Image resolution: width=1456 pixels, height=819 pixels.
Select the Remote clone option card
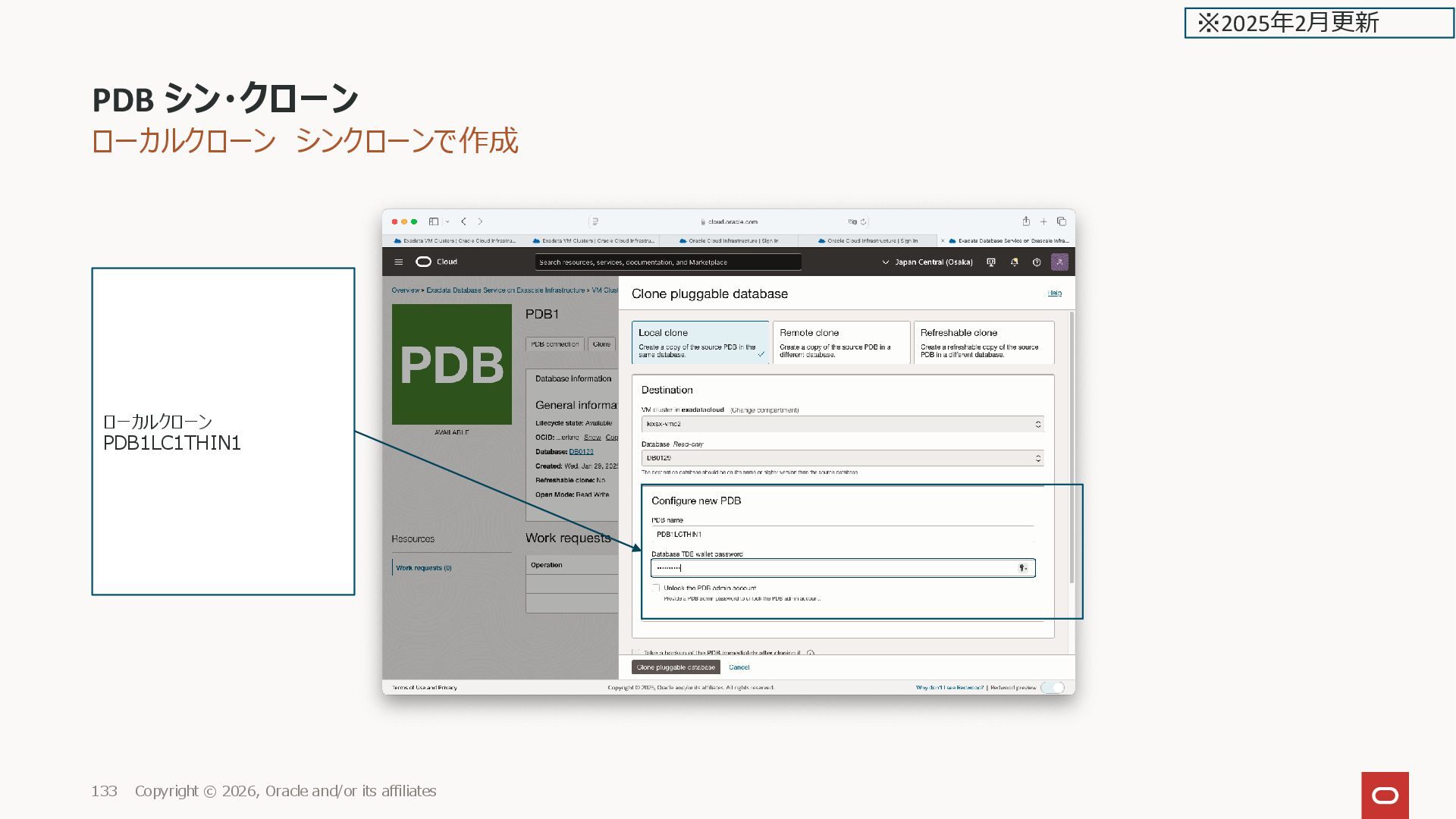click(841, 343)
